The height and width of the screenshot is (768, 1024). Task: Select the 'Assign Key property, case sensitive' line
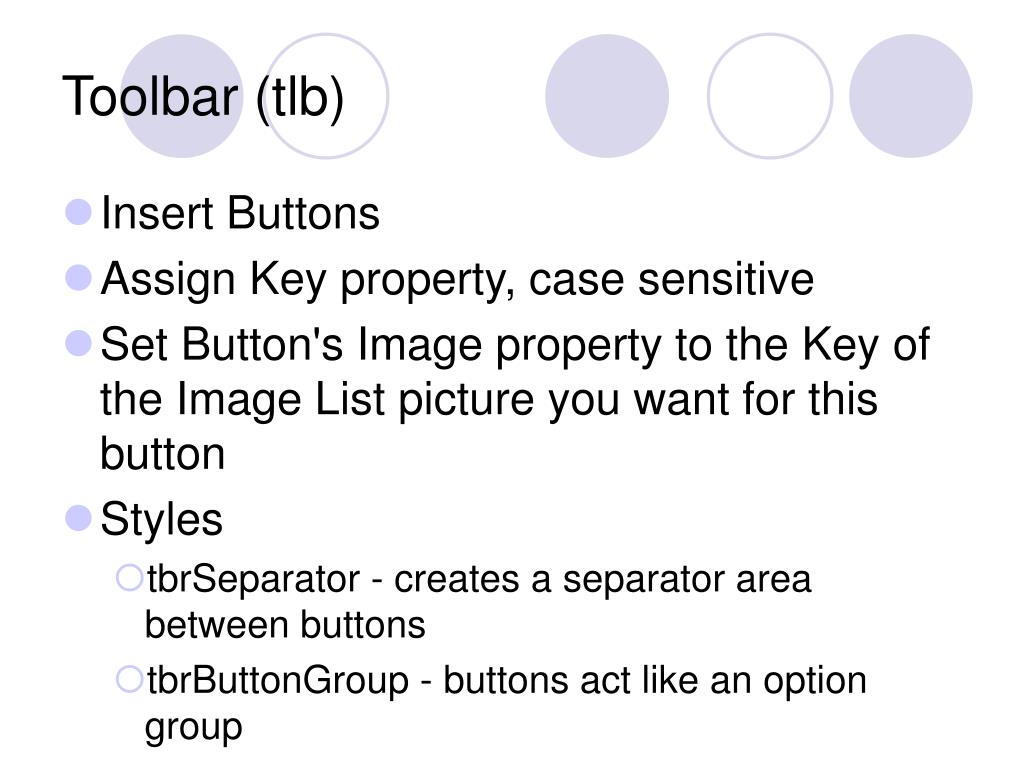[457, 281]
